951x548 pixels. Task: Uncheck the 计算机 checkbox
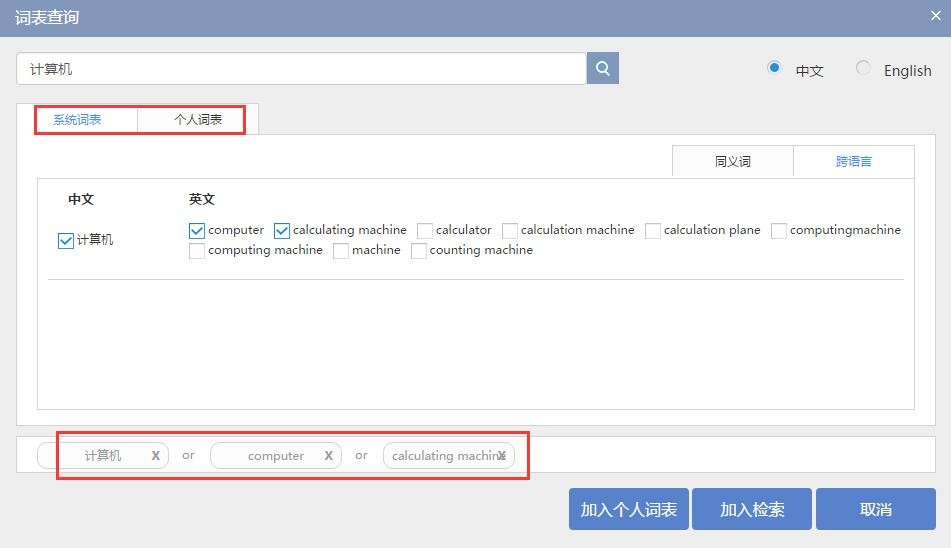pyautogui.click(x=66, y=241)
